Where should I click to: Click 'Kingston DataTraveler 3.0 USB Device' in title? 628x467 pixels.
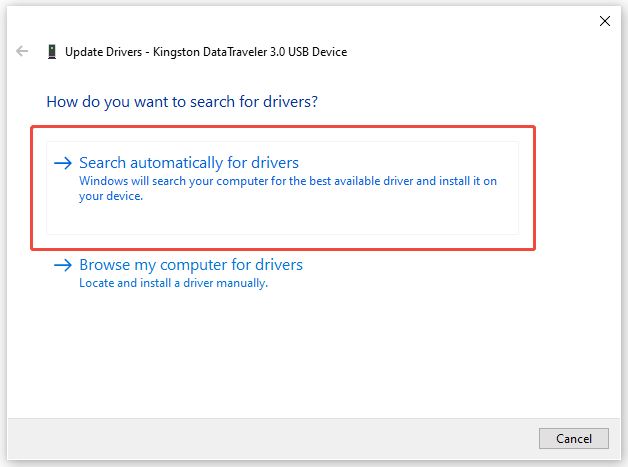pyautogui.click(x=250, y=51)
